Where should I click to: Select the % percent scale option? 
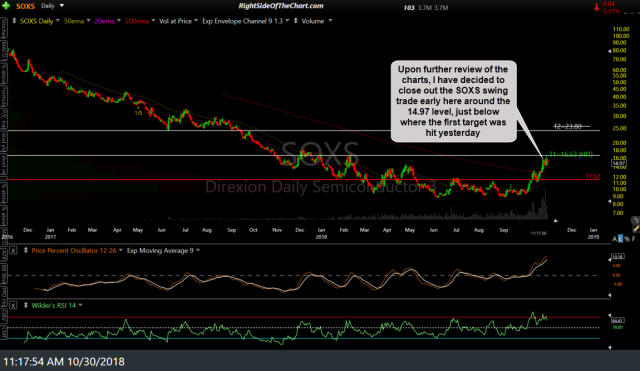[627, 239]
